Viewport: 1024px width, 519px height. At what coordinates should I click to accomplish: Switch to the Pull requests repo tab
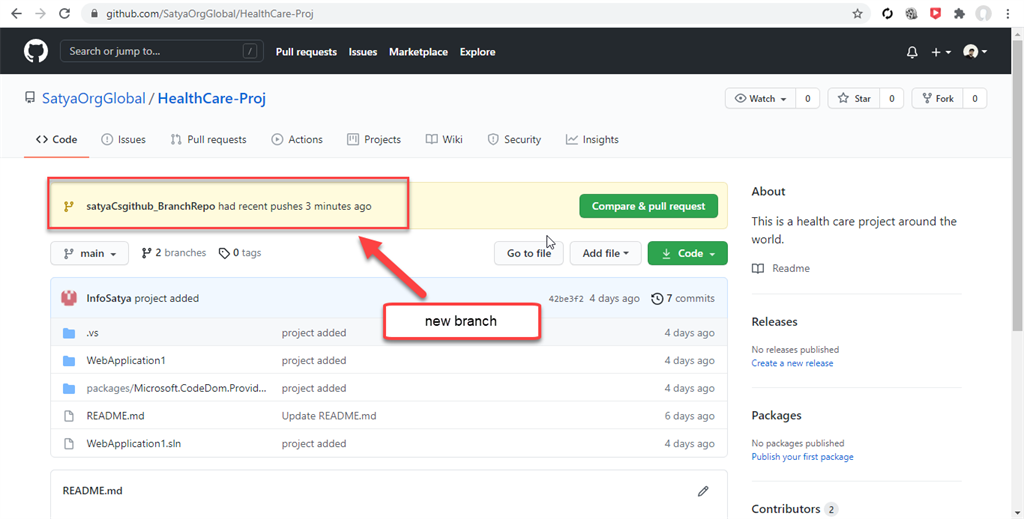pos(208,139)
